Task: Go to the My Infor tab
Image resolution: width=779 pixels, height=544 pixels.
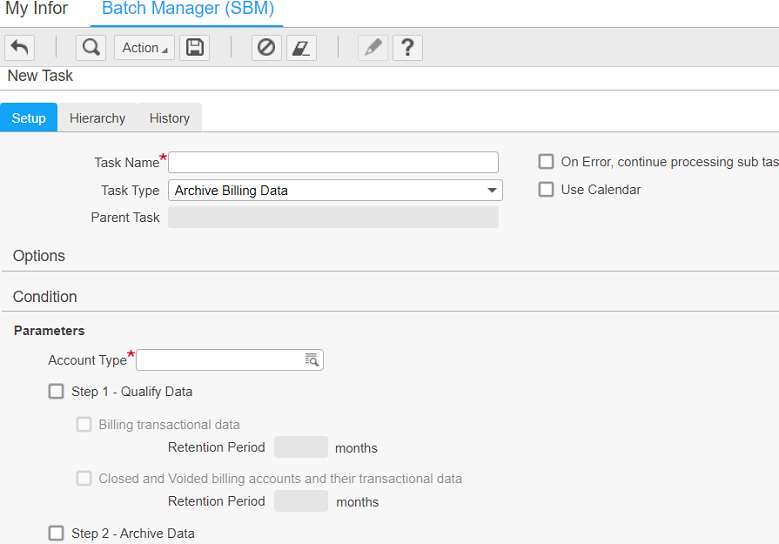Action: (x=37, y=9)
